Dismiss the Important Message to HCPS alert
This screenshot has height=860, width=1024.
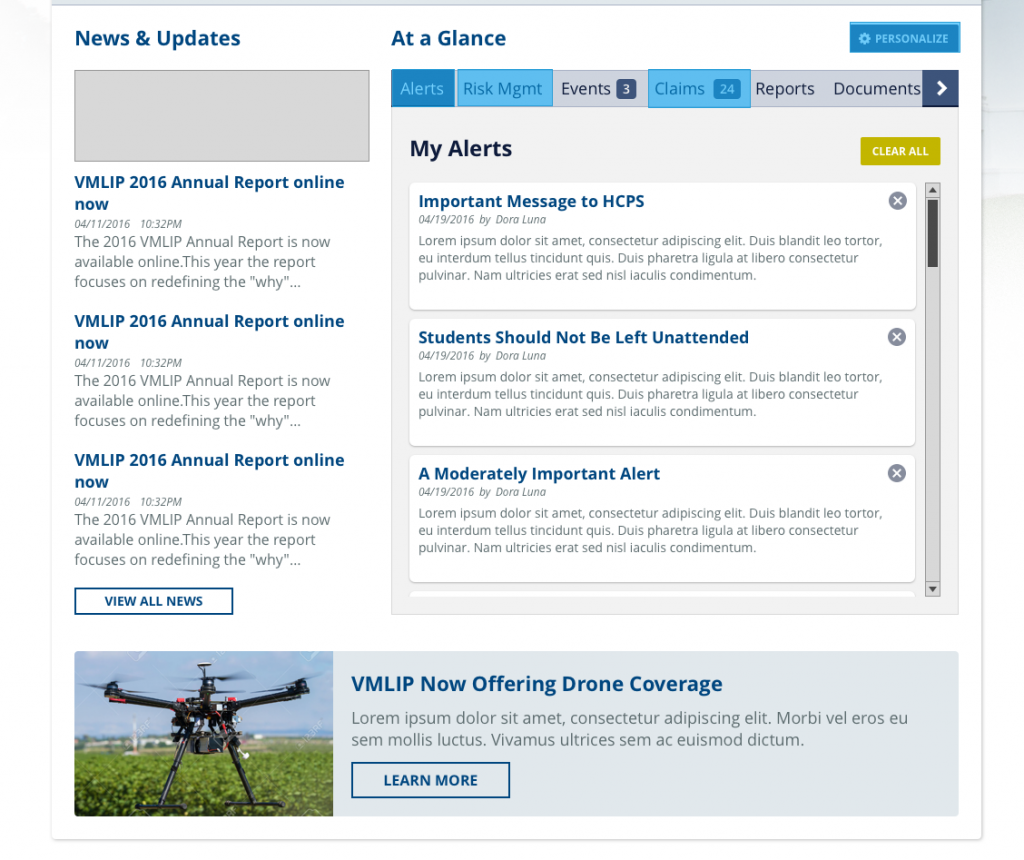tap(897, 200)
